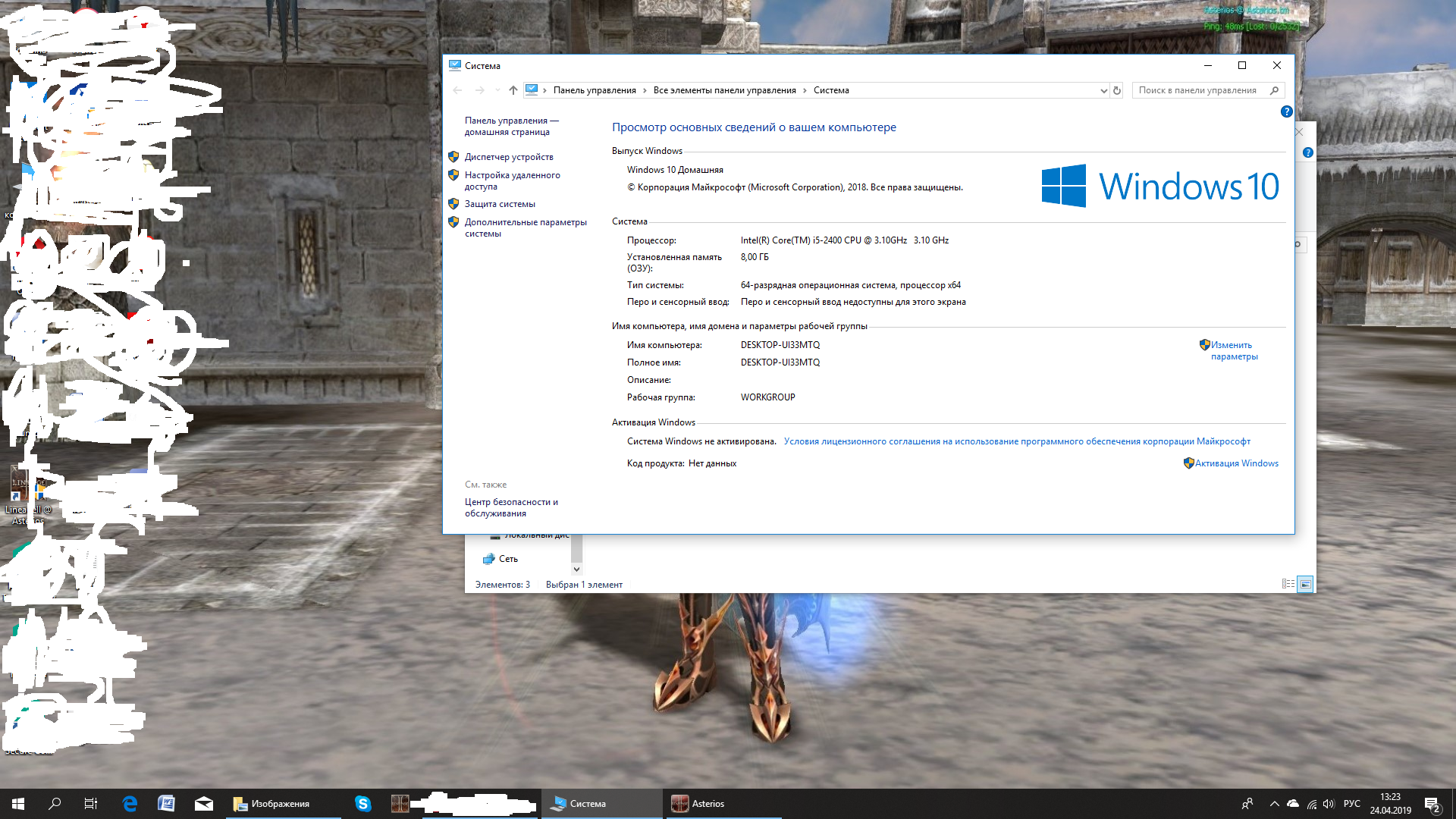Open network Wi-Fi tray icon
1456x819 pixels.
pos(1312,804)
